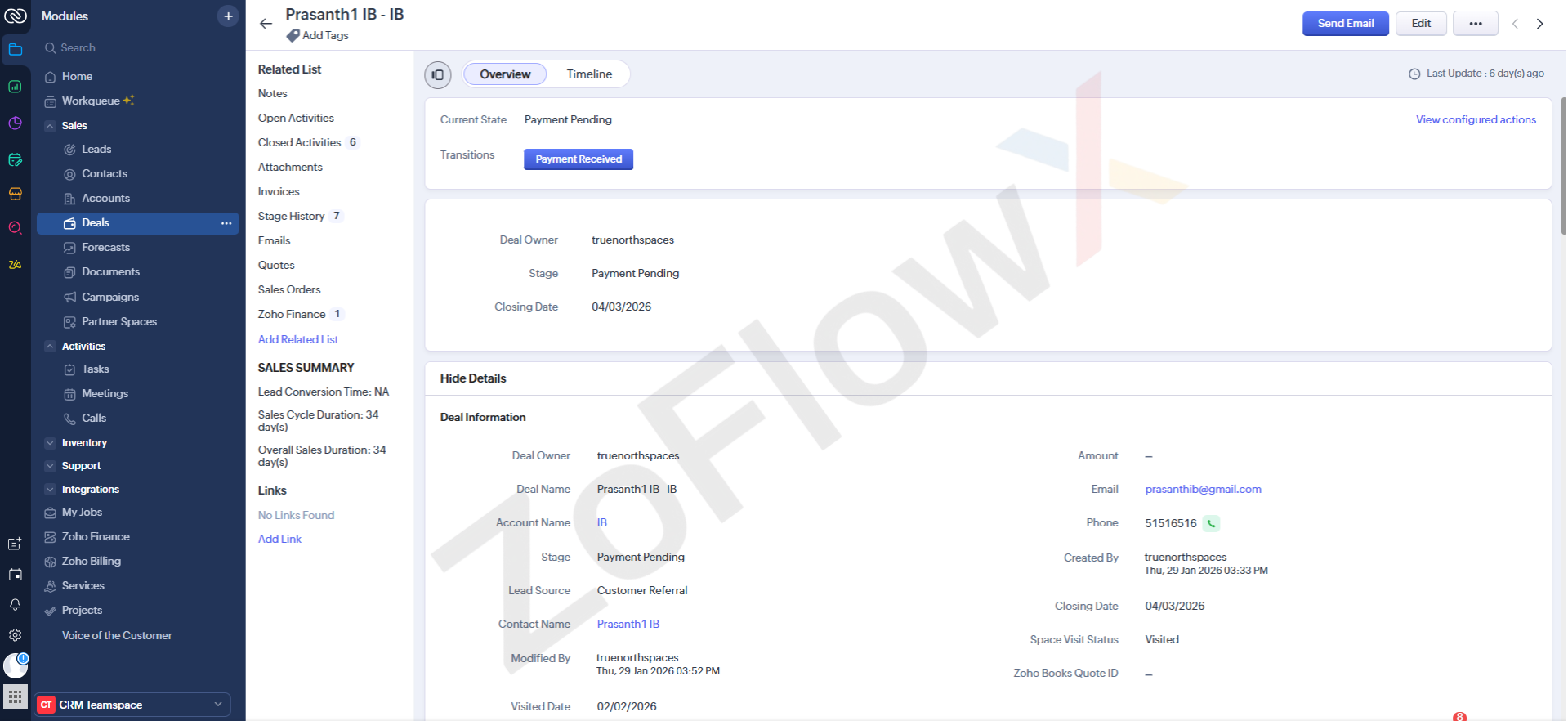Open the notifications bell icon
This screenshot has height=721, width=1568.
(x=15, y=605)
